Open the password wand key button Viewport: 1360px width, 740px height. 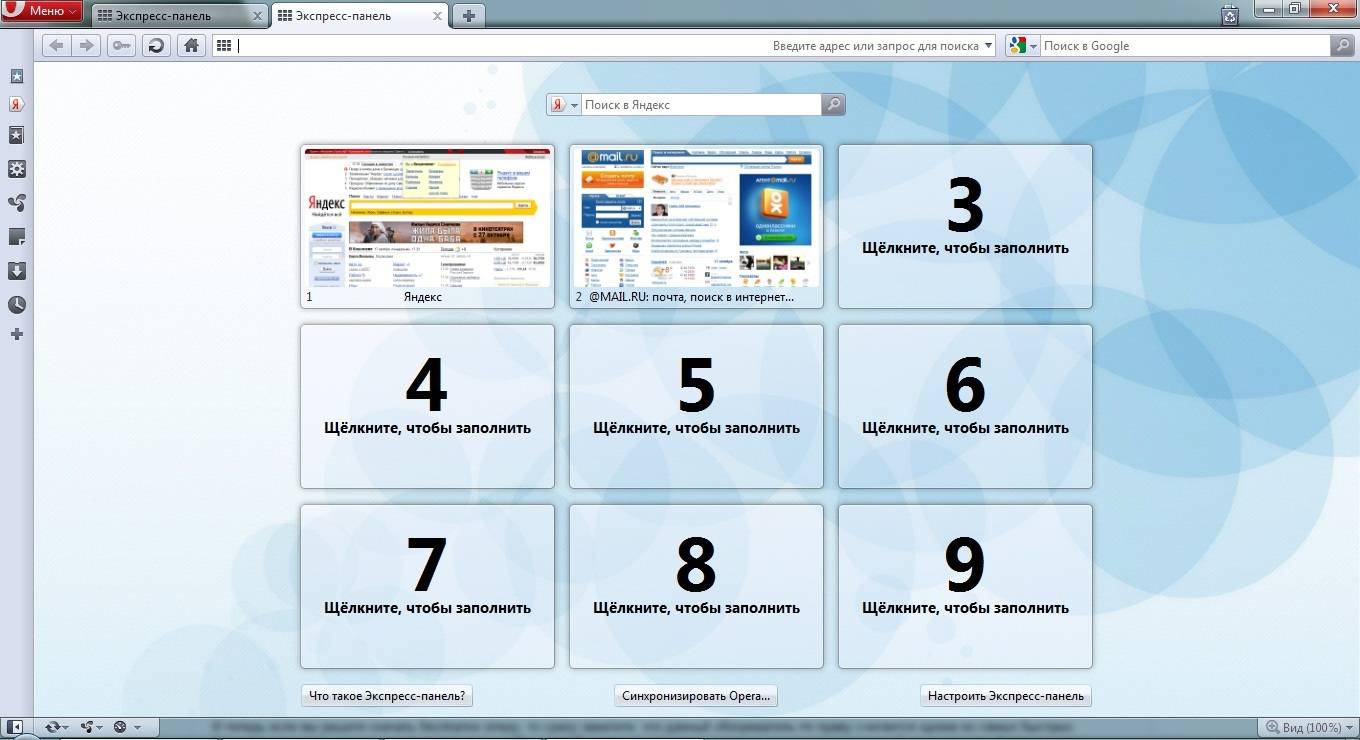coord(122,46)
